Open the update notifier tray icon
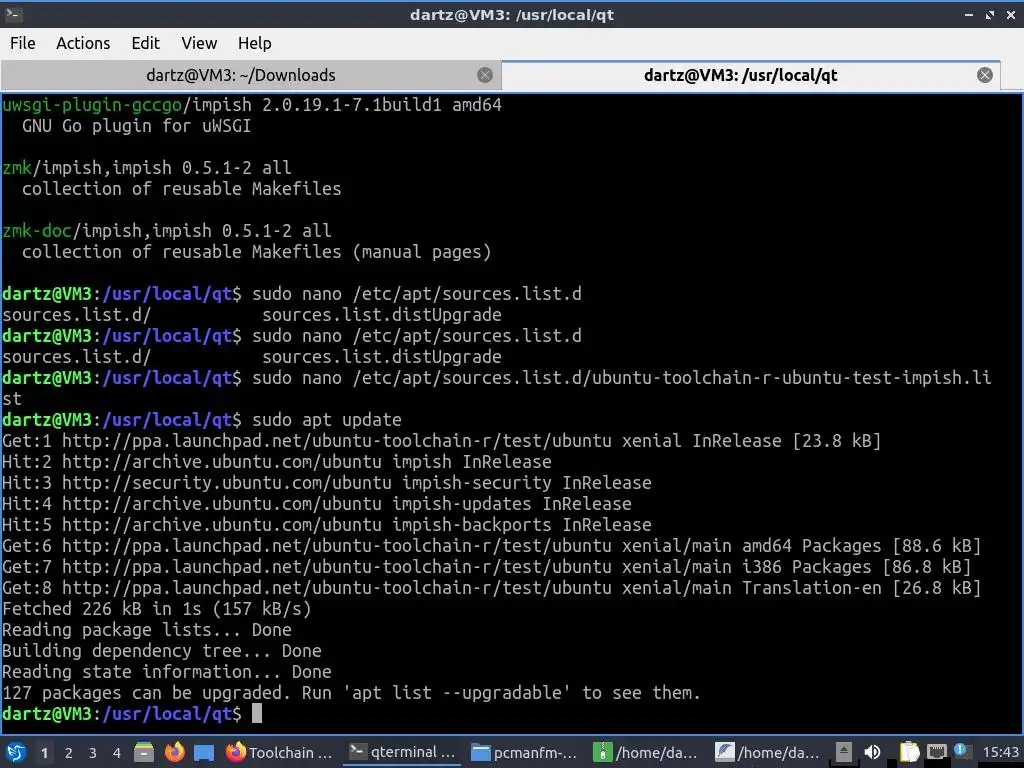1024x768 pixels. (x=961, y=751)
